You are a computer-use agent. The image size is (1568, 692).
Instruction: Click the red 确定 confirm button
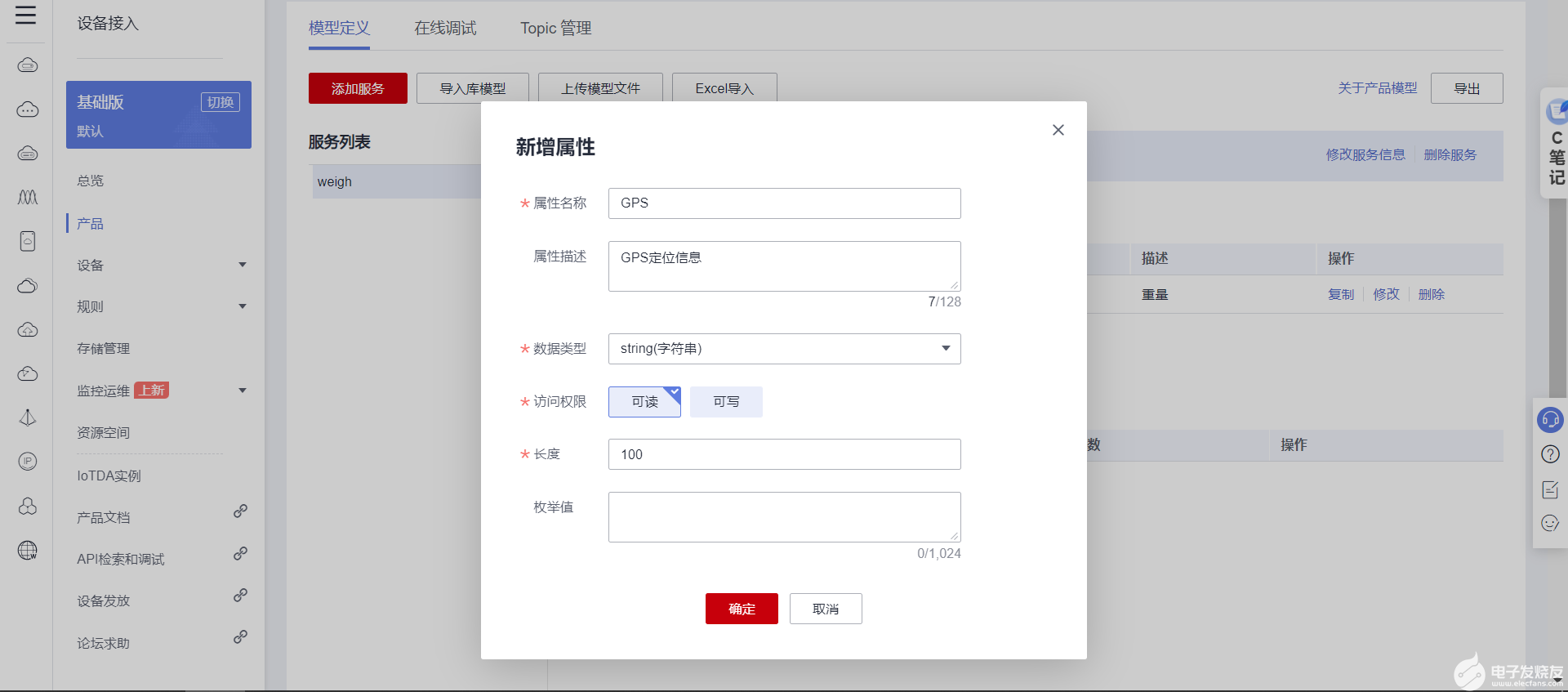click(x=742, y=609)
